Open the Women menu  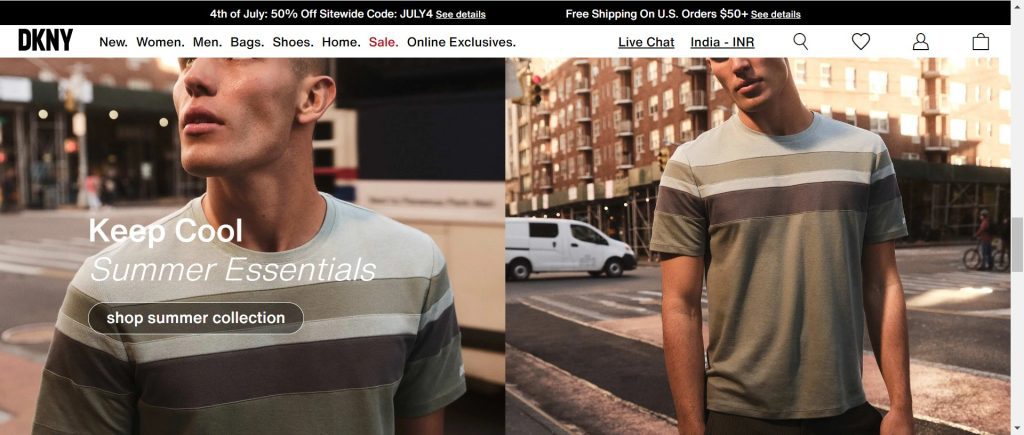point(160,42)
